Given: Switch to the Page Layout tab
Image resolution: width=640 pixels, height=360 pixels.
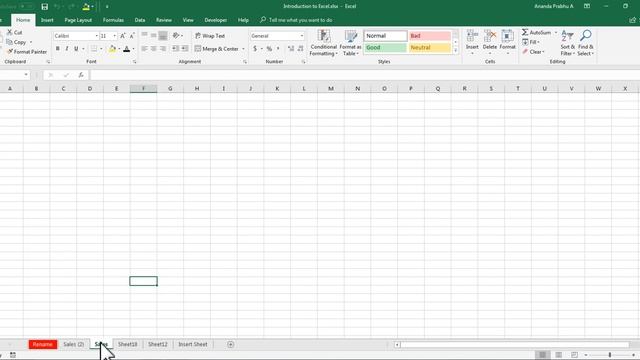Looking at the screenshot, I should tap(78, 20).
